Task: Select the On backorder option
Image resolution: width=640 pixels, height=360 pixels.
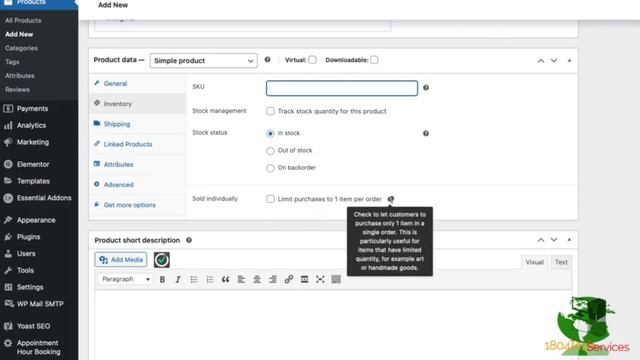Action: (x=270, y=168)
